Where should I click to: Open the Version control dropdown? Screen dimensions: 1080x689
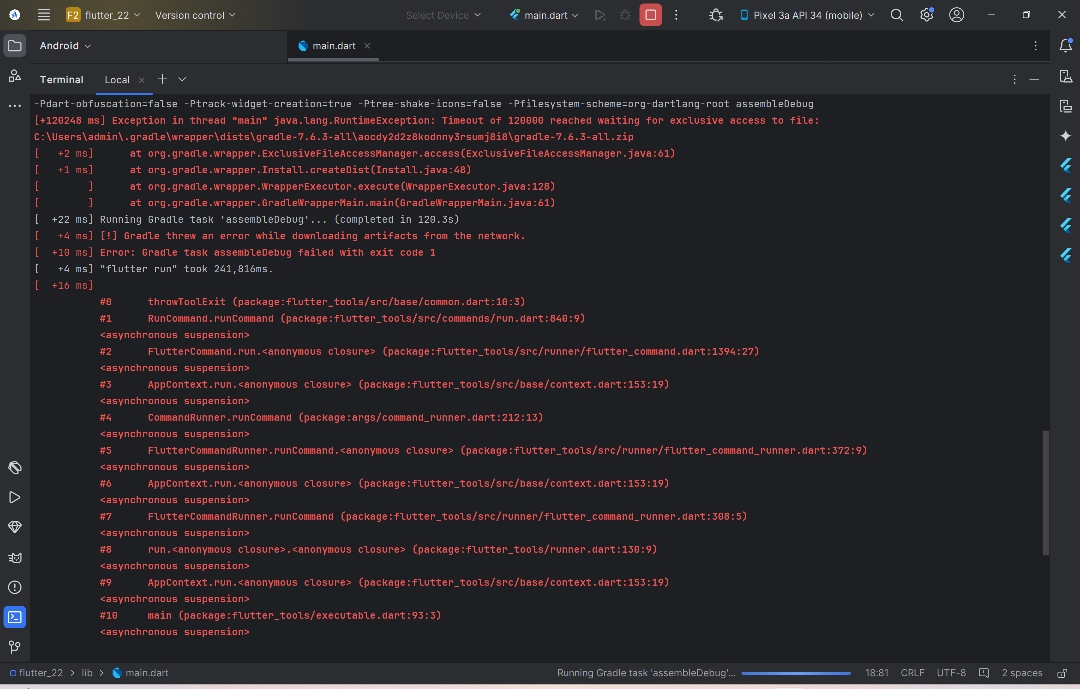195,14
